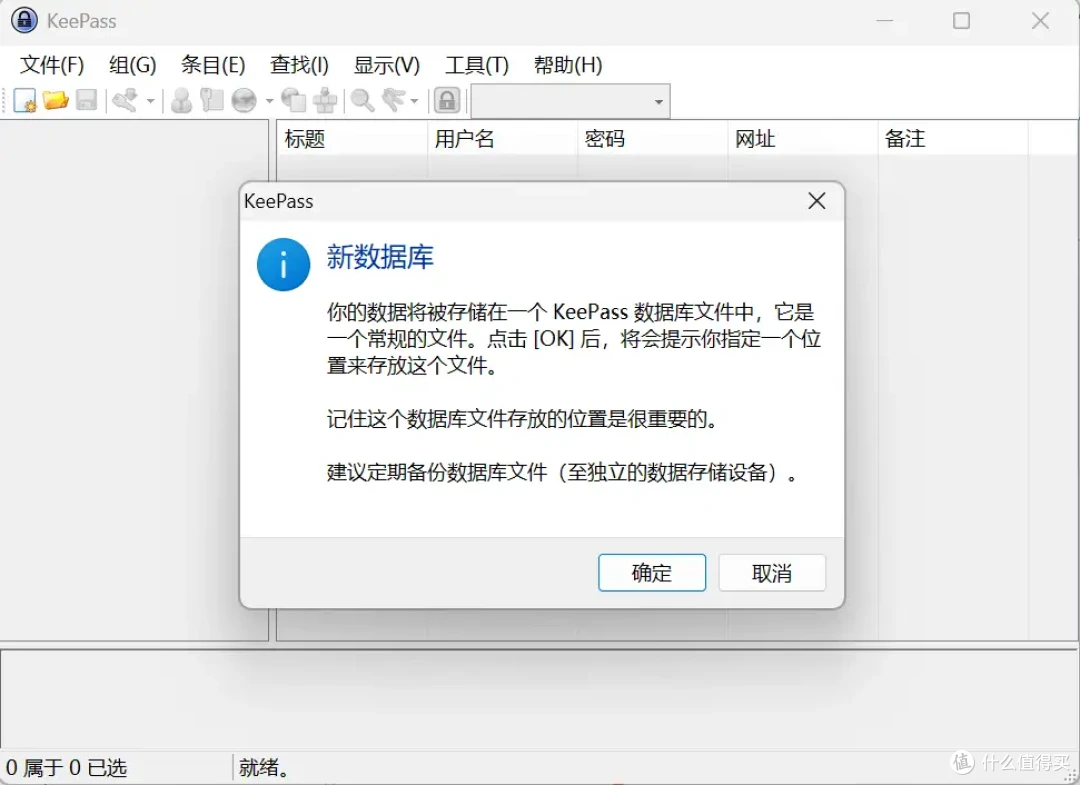Open the 帮助(H) menu
Viewport: 1080px width, 785px height.
[568, 65]
